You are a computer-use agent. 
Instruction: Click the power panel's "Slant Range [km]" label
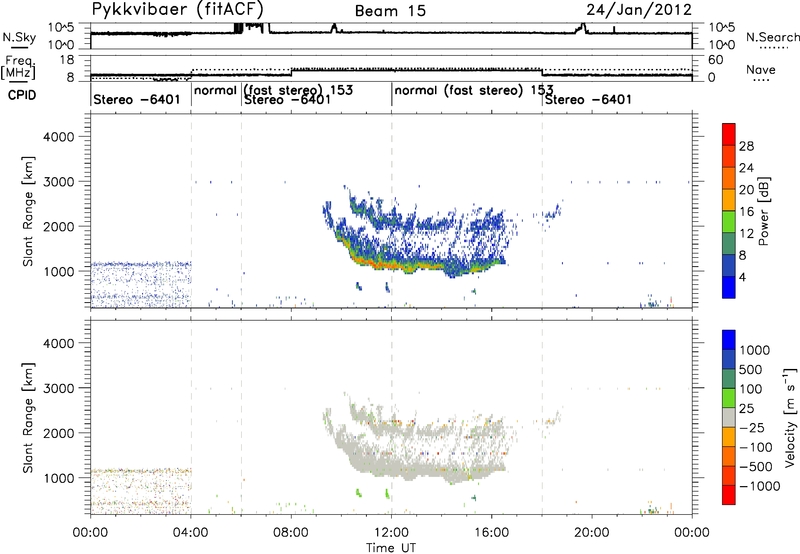click(28, 211)
